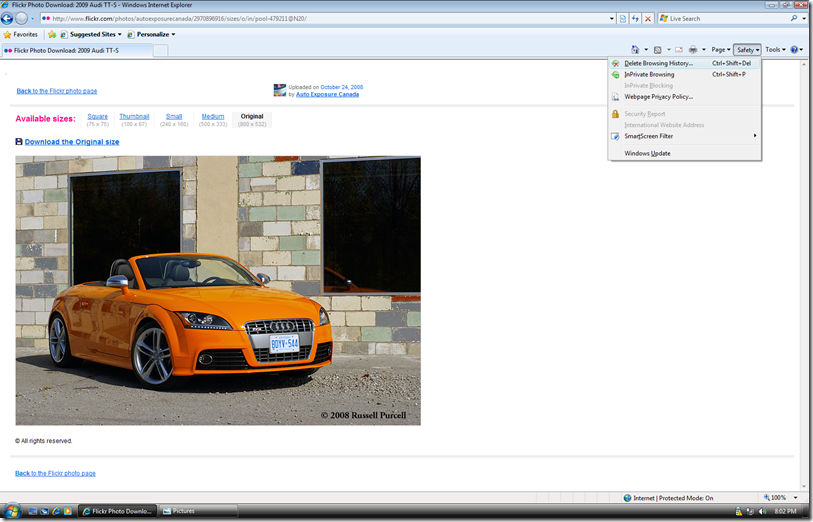Image resolution: width=813 pixels, height=522 pixels.
Task: Expand the zoom level dropdown arrow
Action: point(795,498)
